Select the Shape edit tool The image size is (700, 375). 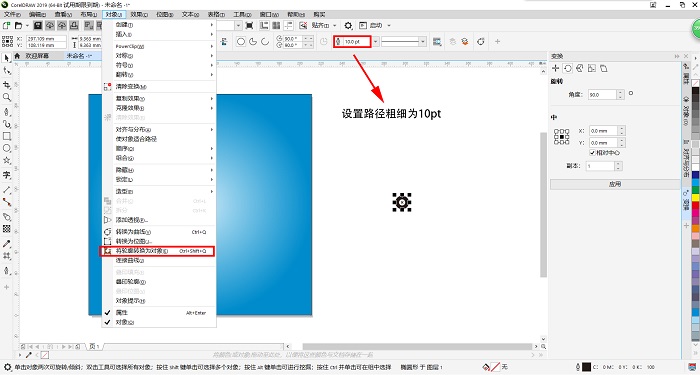click(7, 71)
